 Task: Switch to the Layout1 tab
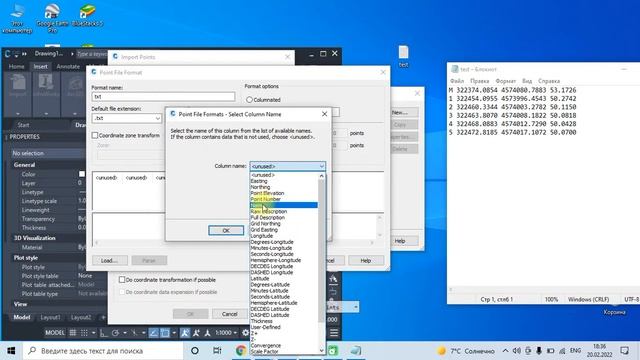click(x=50, y=317)
